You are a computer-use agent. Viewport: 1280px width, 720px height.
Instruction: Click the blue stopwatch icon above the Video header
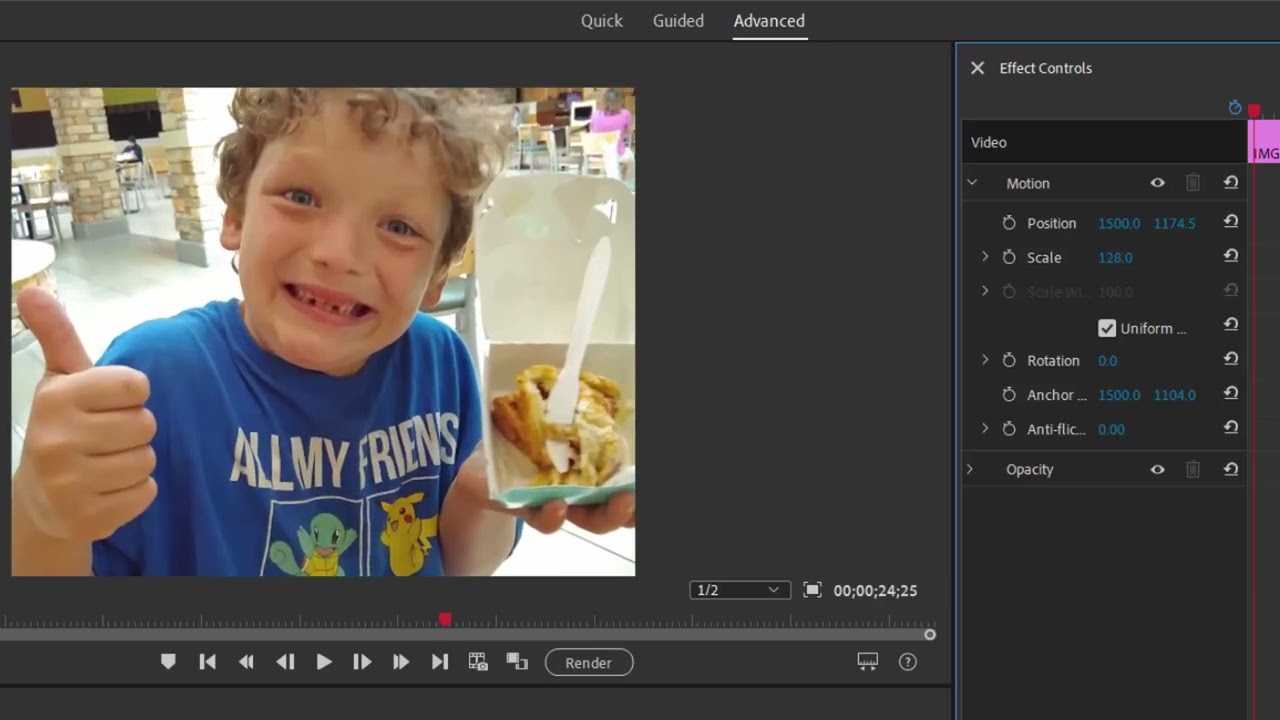1235,107
